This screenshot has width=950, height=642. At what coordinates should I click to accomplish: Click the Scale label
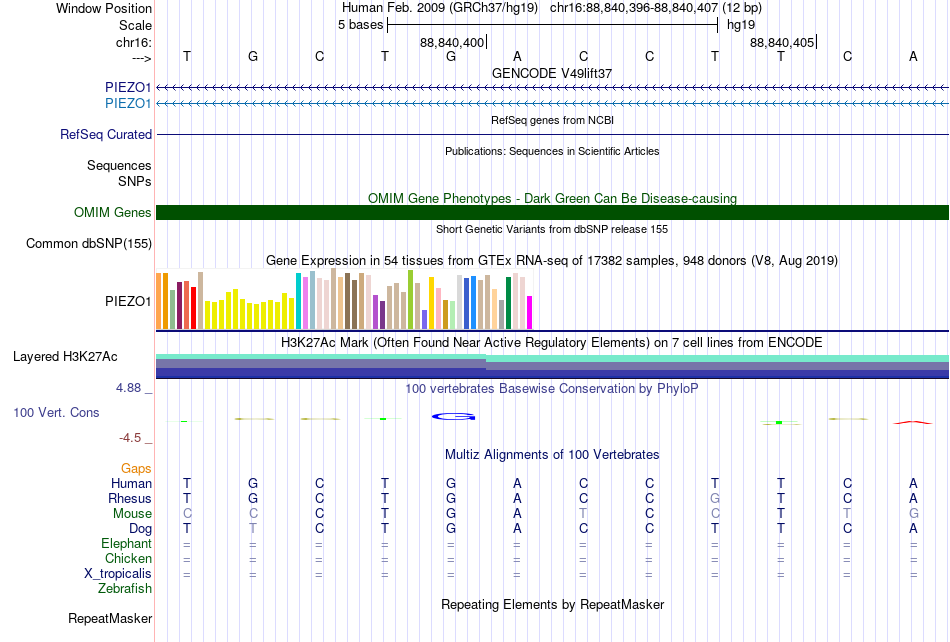coord(136,25)
